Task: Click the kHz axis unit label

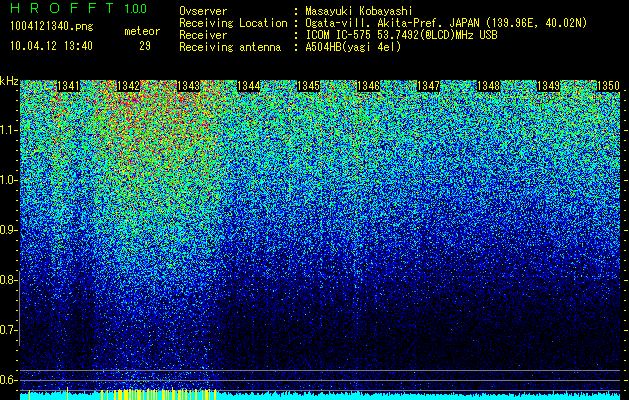Action: point(9,81)
